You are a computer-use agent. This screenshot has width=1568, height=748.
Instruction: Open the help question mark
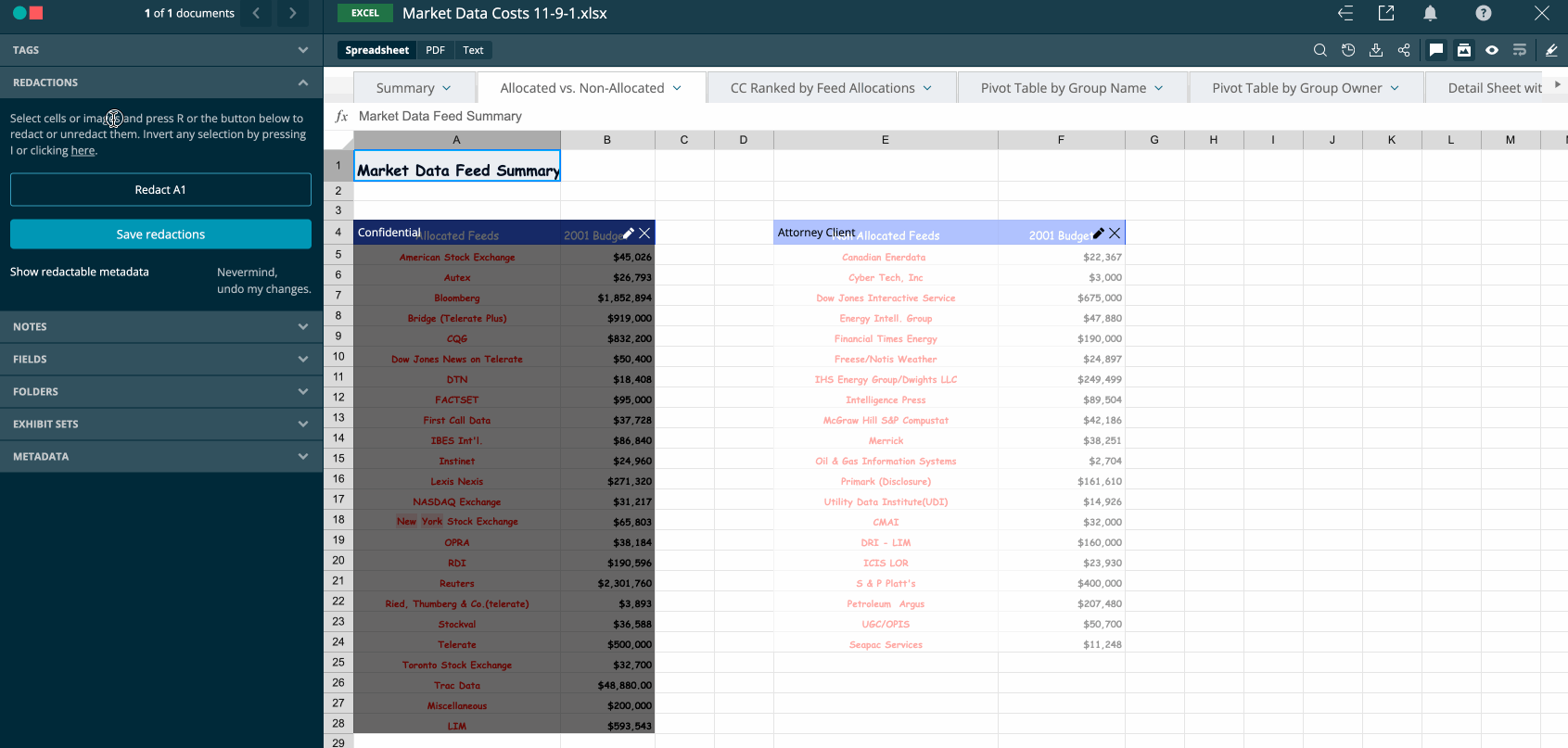1484,13
